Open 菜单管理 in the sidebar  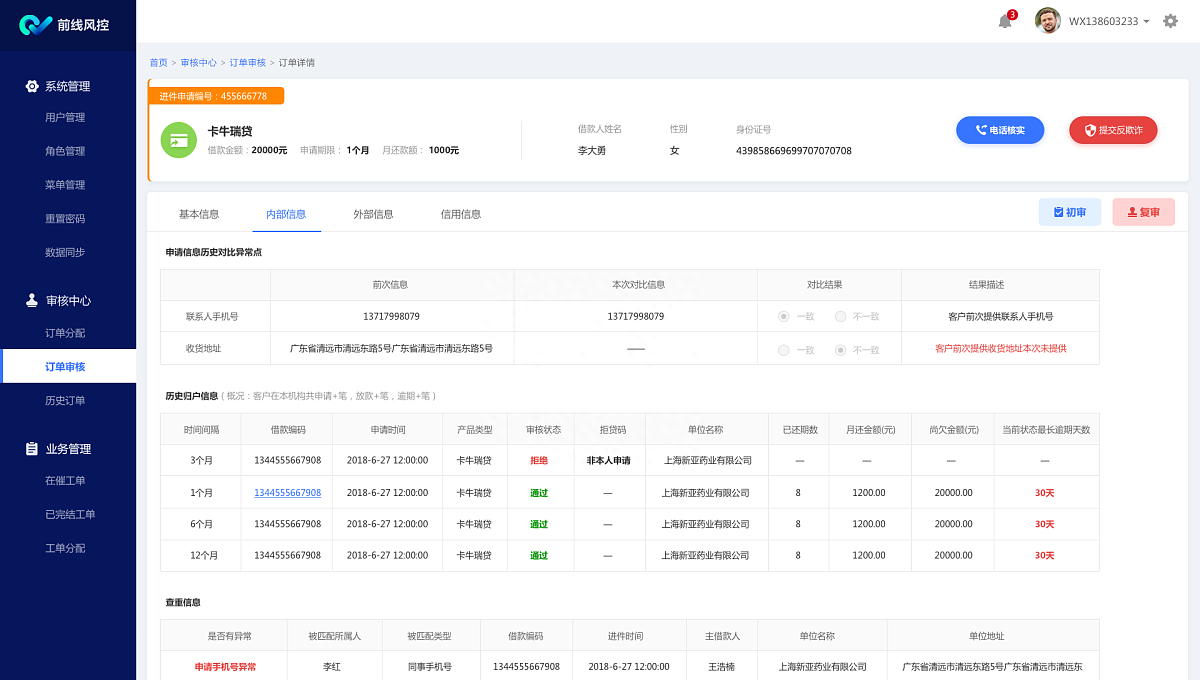point(65,185)
